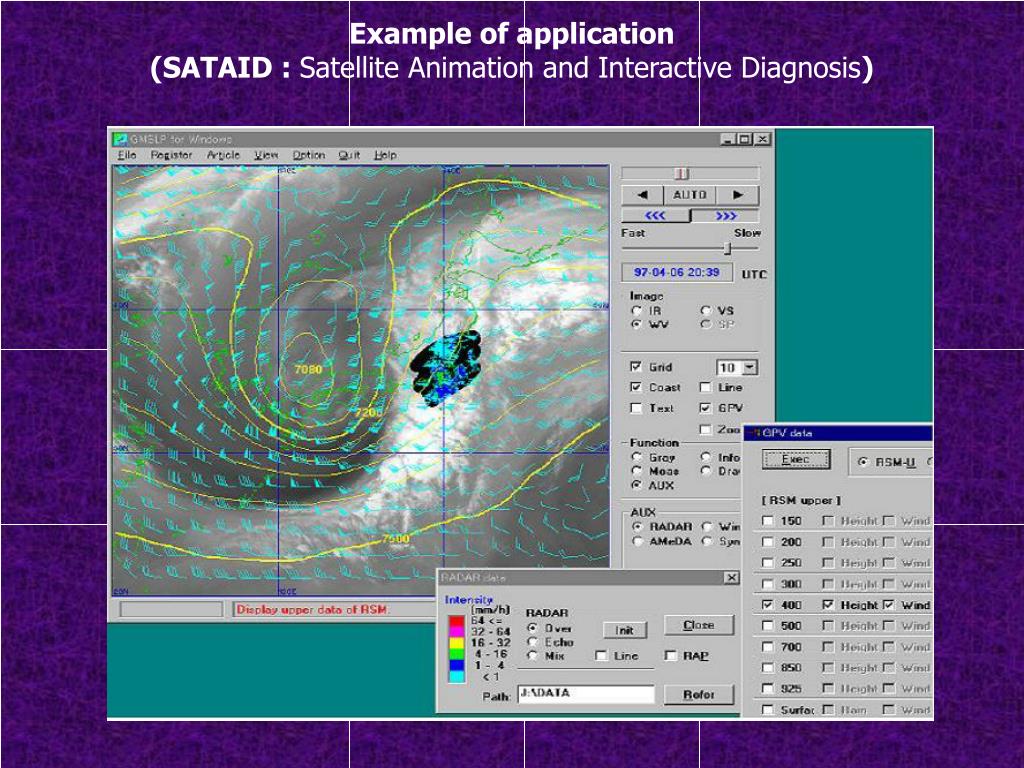Select the RSM-U radio button
Image resolution: width=1024 pixels, height=768 pixels.
click(863, 462)
